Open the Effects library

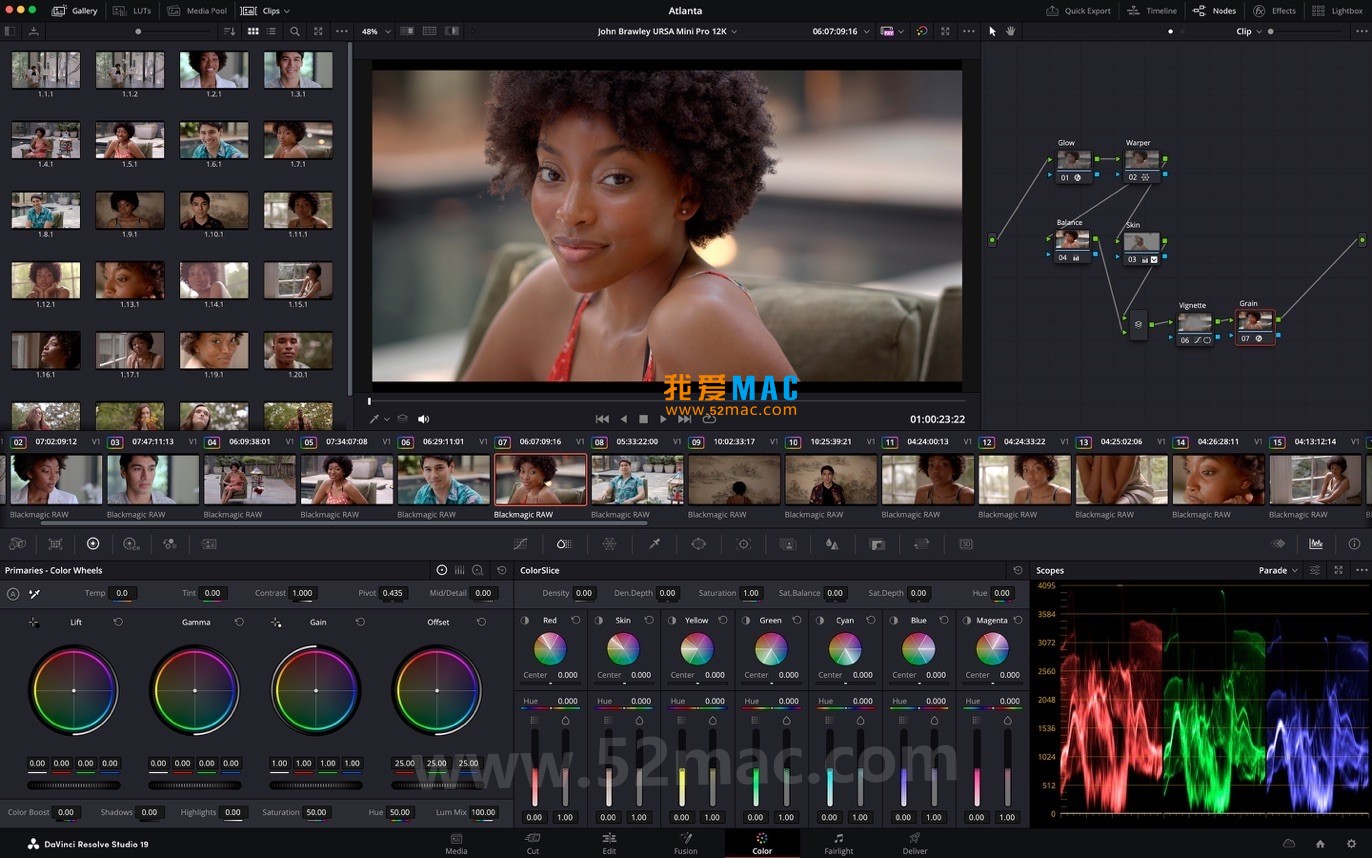pos(1277,11)
